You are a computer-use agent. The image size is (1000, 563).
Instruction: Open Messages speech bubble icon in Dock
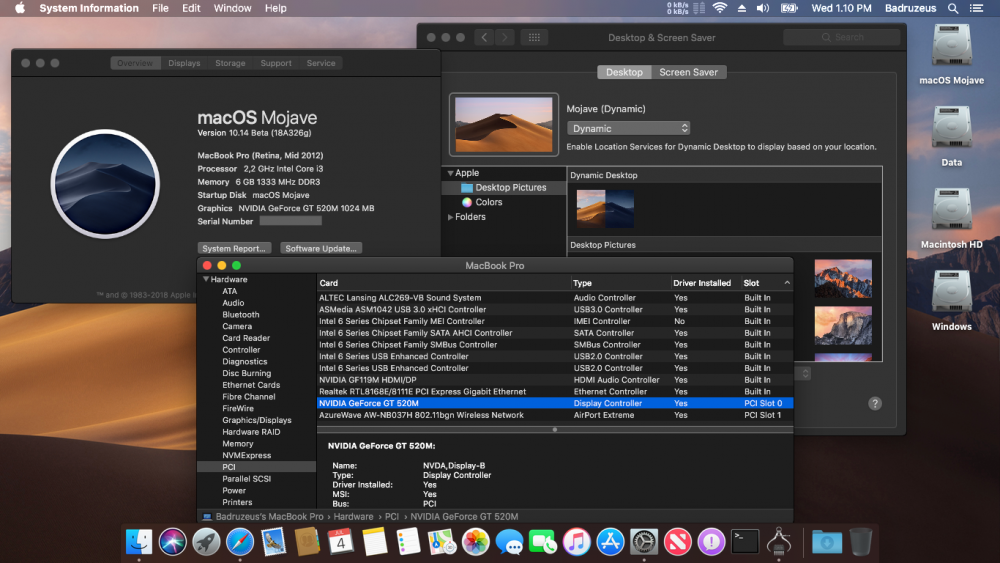[x=510, y=542]
